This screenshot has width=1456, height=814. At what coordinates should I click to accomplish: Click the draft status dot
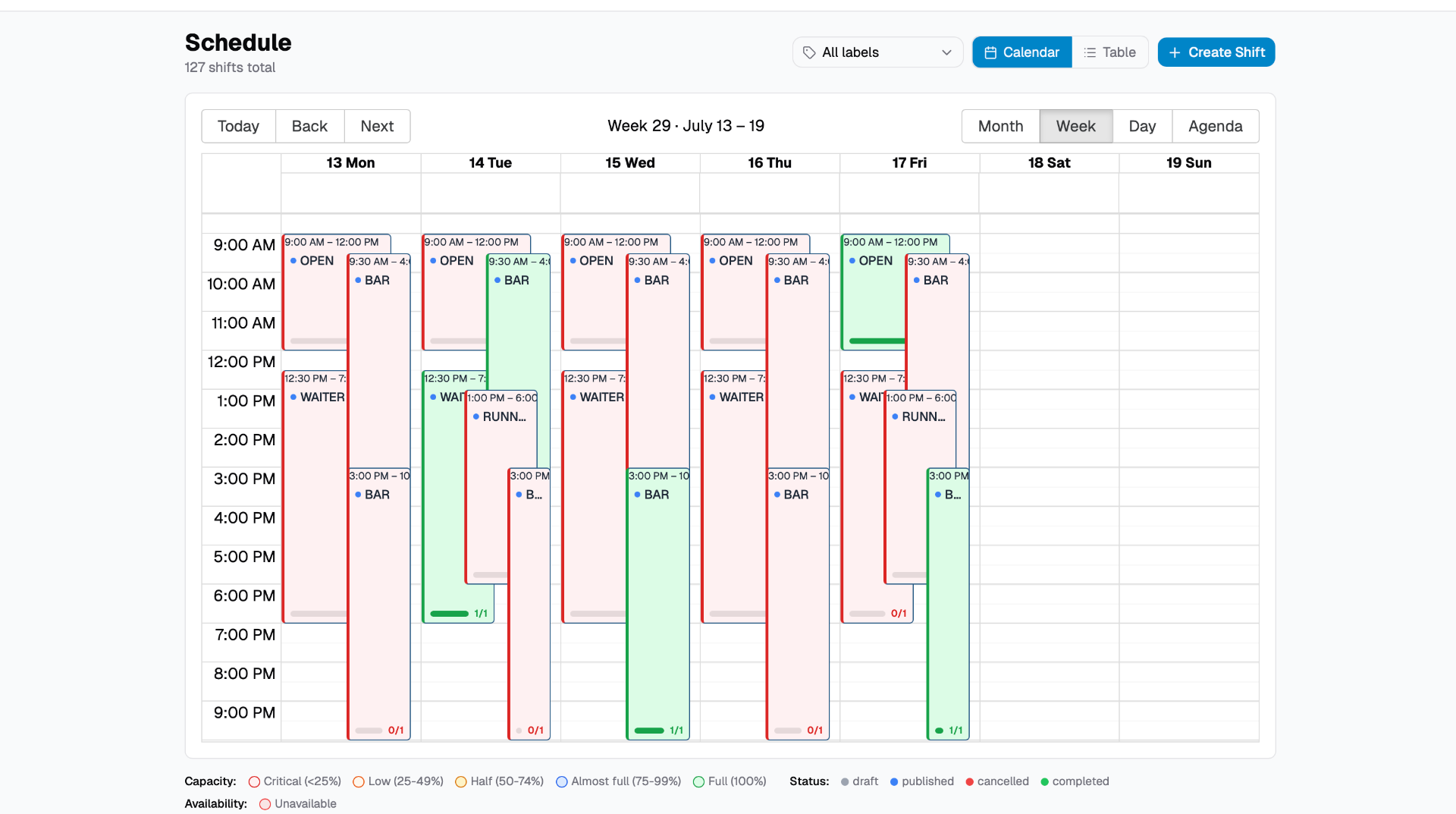tap(845, 781)
